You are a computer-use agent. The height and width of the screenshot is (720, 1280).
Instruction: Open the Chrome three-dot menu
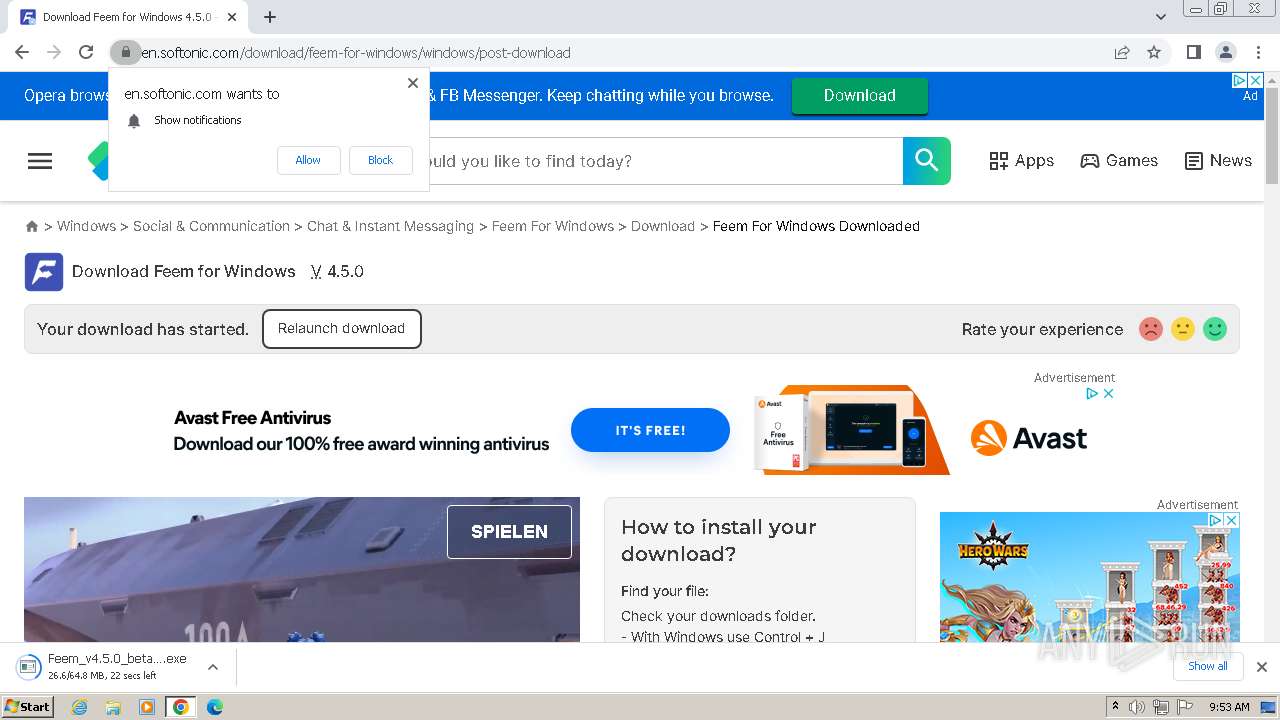pos(1258,52)
